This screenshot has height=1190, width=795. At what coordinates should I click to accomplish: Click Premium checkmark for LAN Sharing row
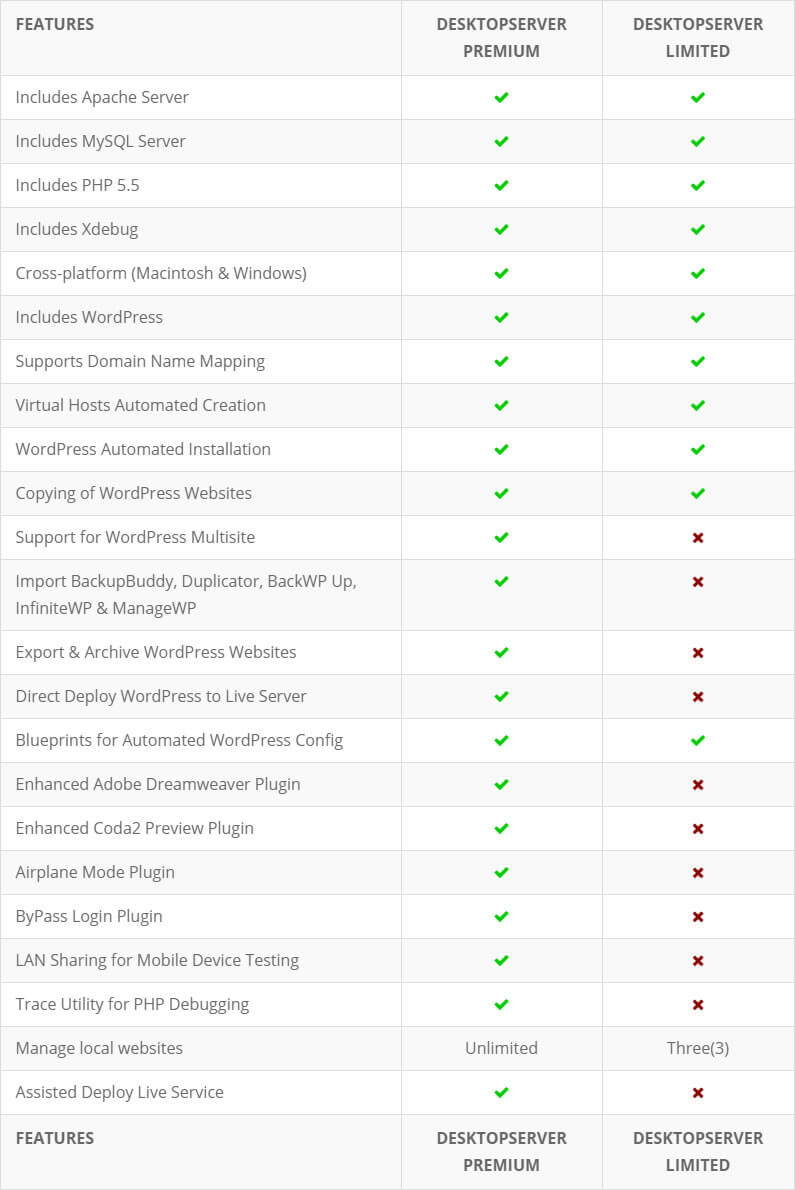click(x=501, y=961)
